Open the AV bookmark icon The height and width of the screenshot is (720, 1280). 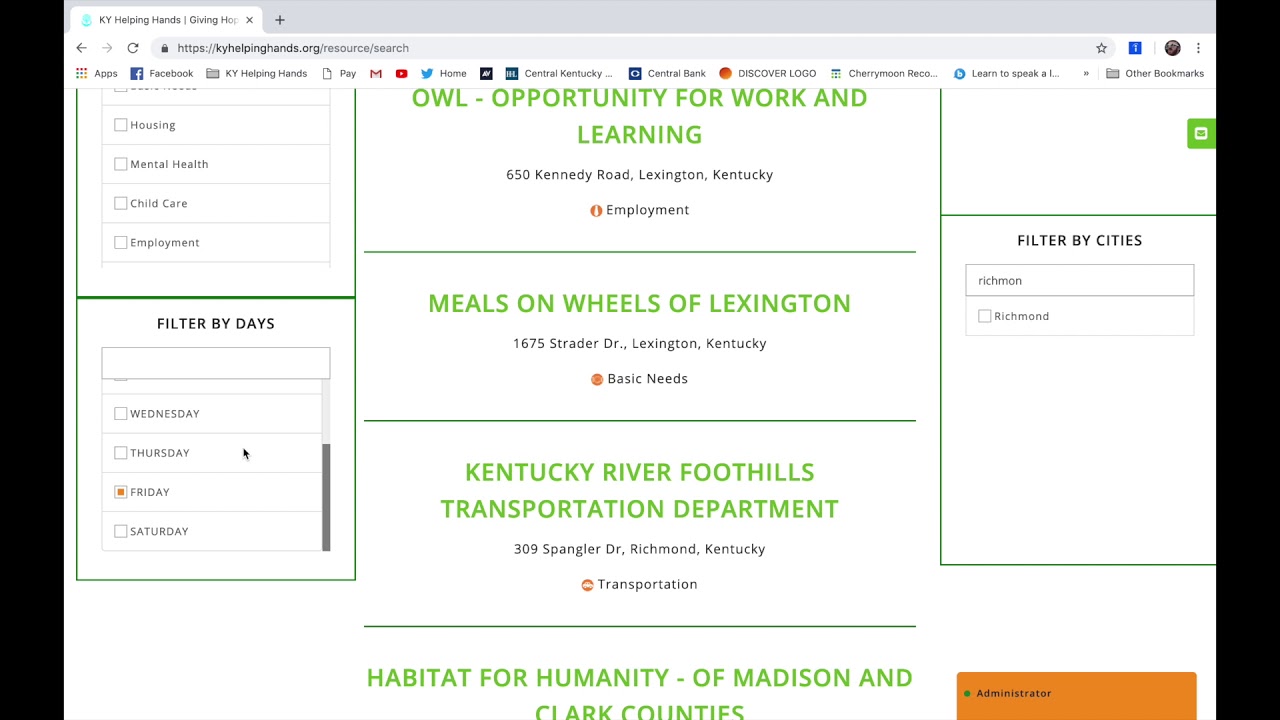pos(486,73)
